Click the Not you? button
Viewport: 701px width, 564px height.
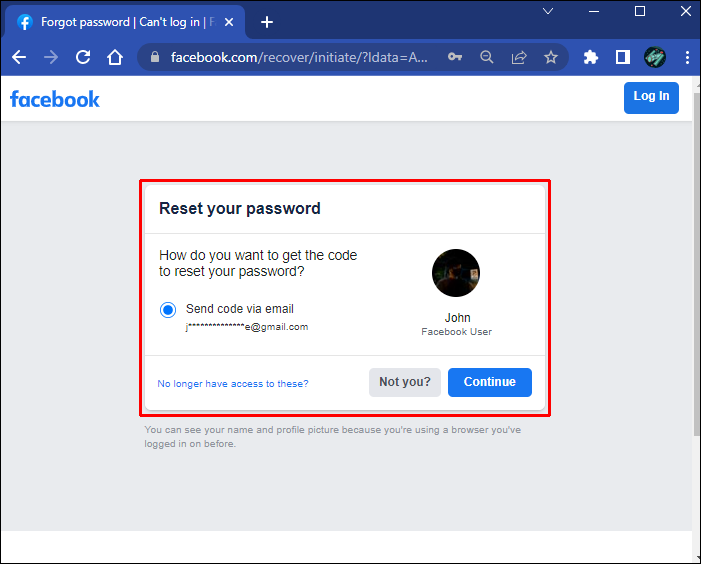[405, 382]
